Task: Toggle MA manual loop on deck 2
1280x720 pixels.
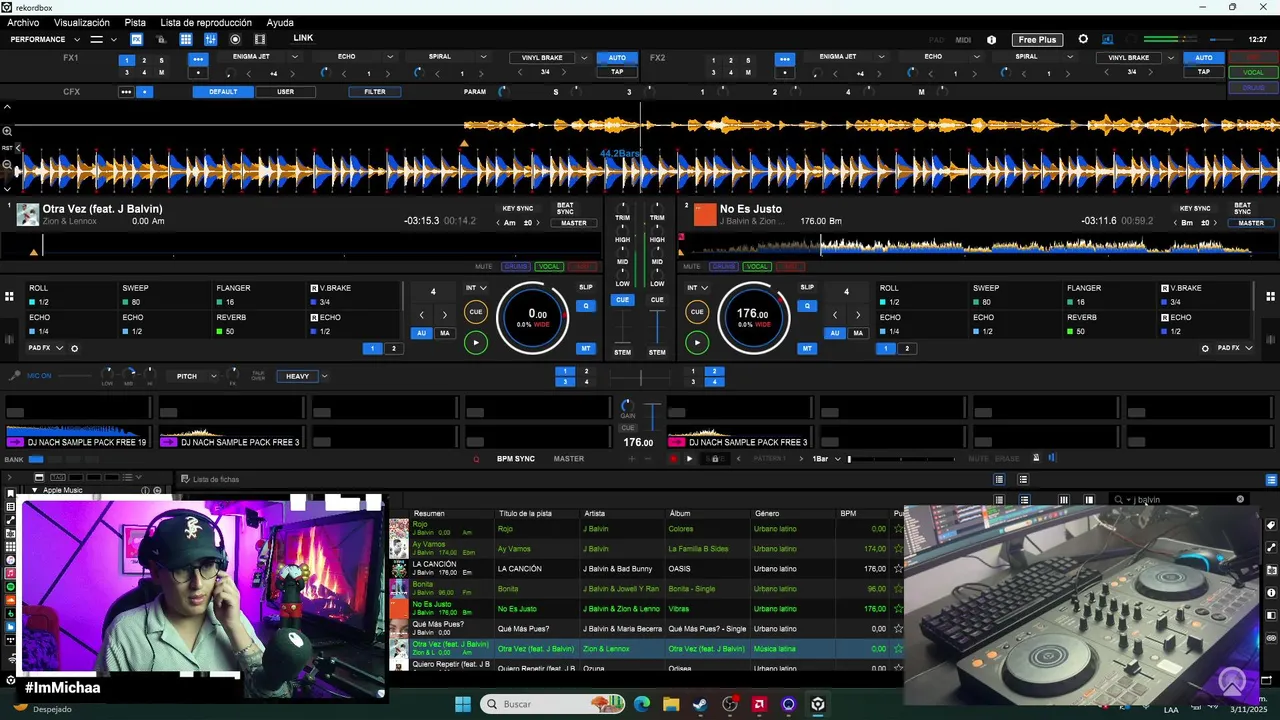Action: coord(858,333)
